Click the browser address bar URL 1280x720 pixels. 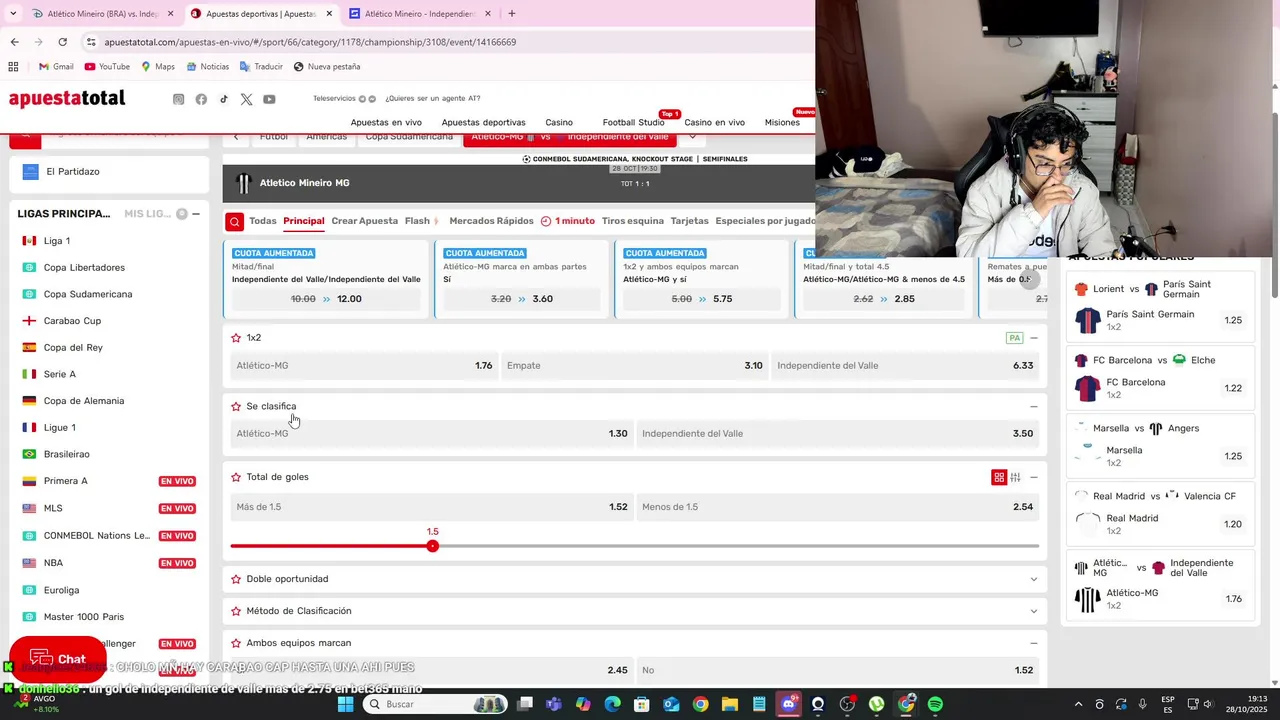(310, 42)
